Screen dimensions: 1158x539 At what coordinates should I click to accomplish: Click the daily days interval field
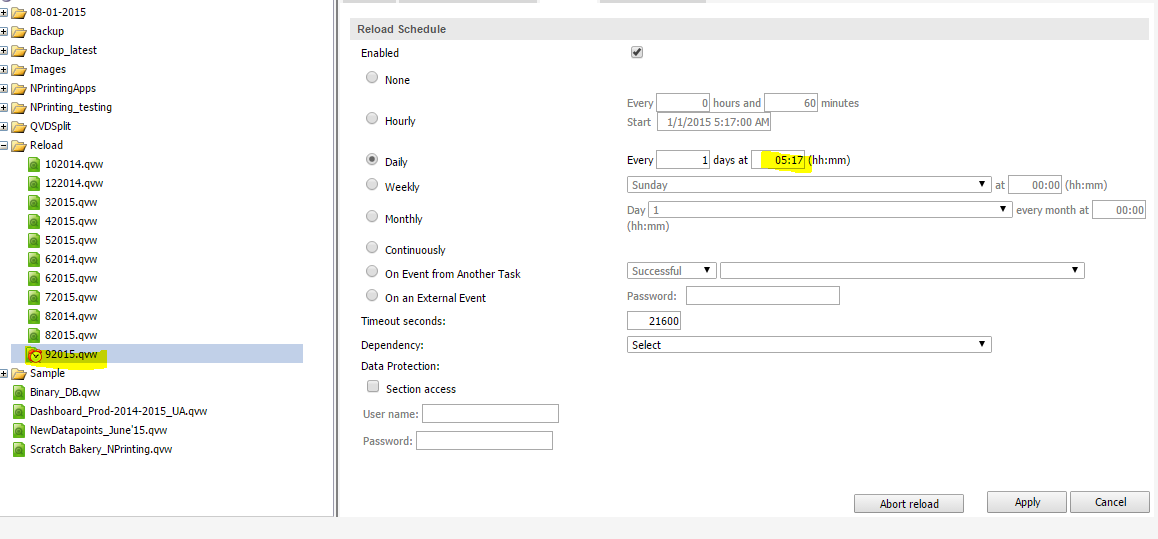(683, 159)
